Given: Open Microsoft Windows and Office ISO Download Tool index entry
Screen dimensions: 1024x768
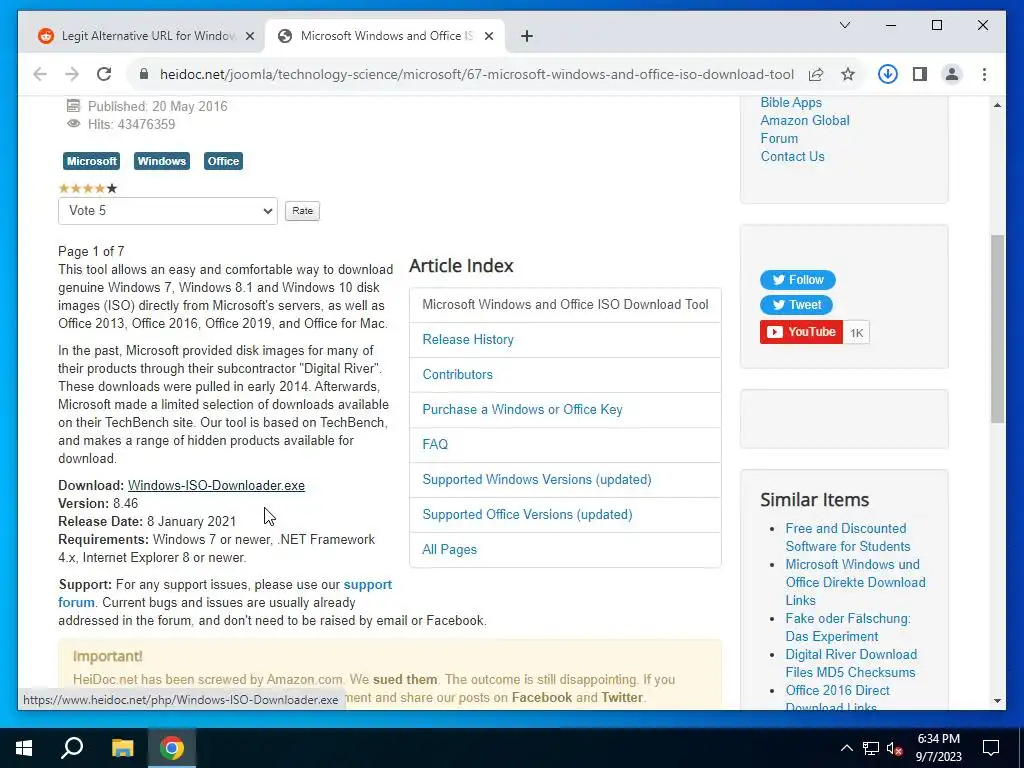Looking at the screenshot, I should tap(565, 304).
